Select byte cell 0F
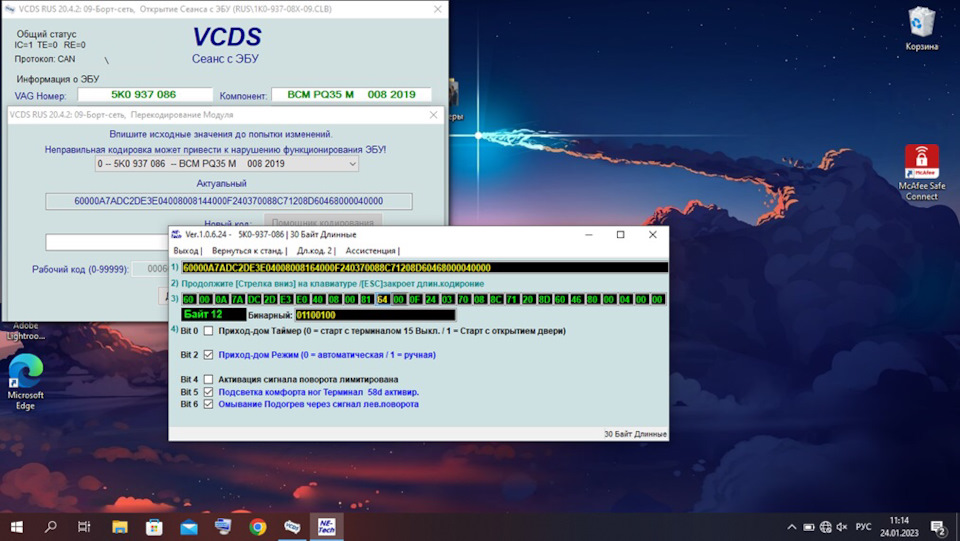Image resolution: width=960 pixels, height=541 pixels. coord(414,299)
